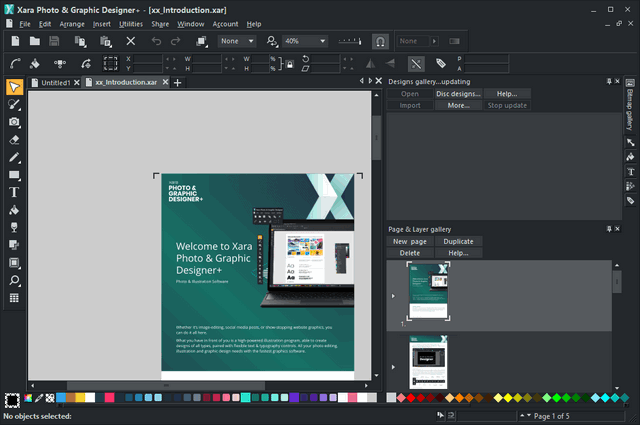The height and width of the screenshot is (425, 640).
Task: Toggle the aspect ratio lock icon
Action: (291, 64)
